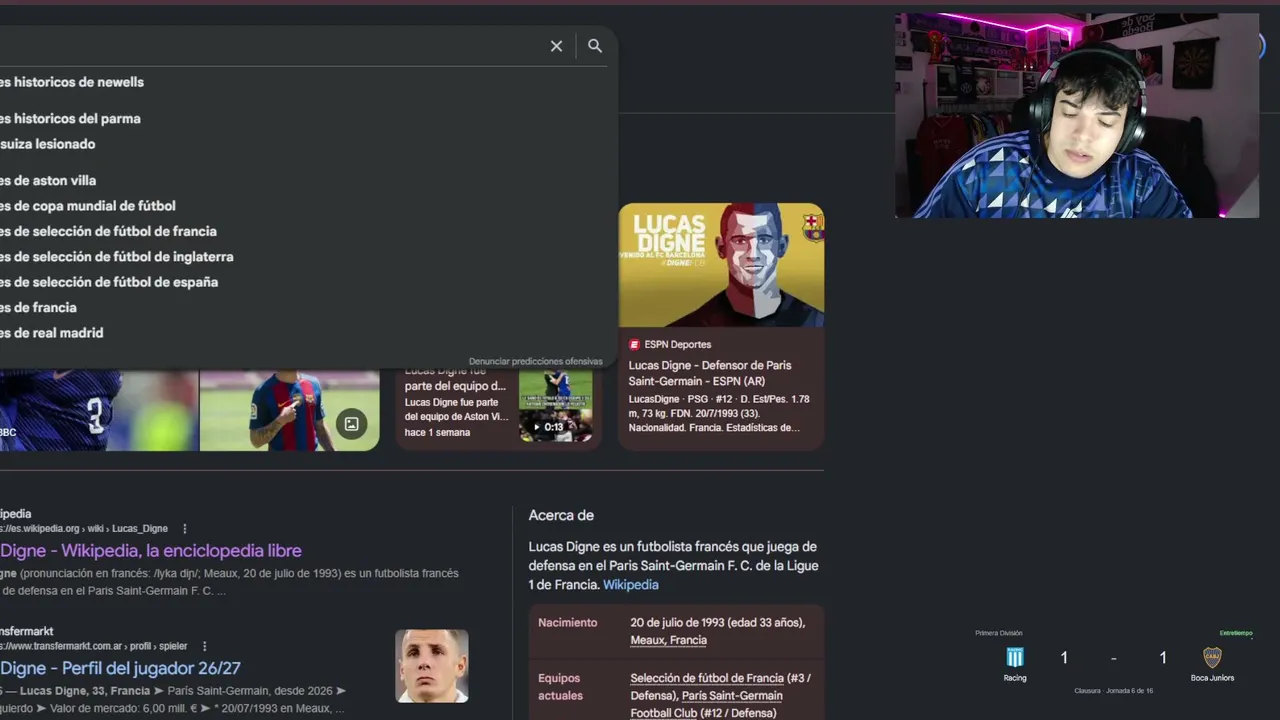Click the ESPN Deportes logo icon
This screenshot has height=720, width=1280.
[634, 344]
